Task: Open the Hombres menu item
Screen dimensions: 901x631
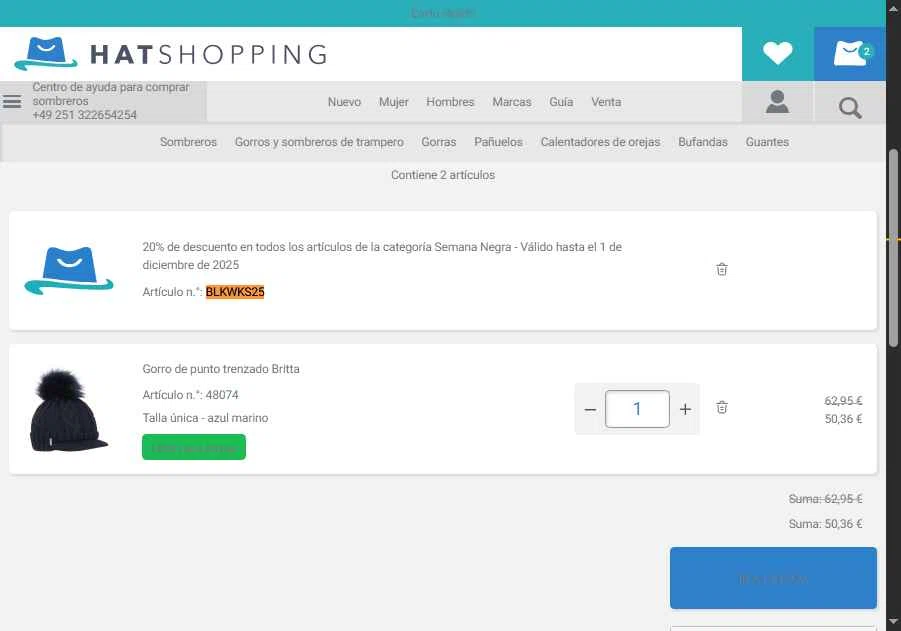Action: (450, 102)
